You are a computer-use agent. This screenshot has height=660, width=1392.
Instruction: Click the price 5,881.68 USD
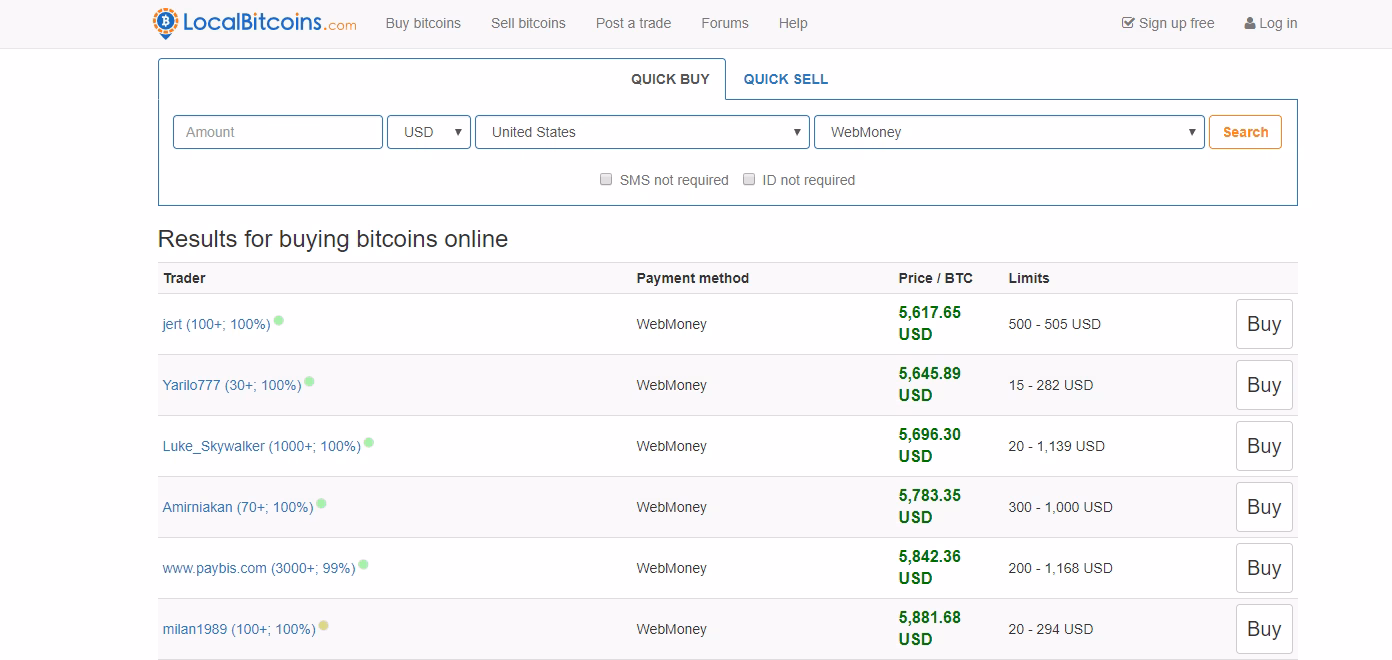click(930, 628)
